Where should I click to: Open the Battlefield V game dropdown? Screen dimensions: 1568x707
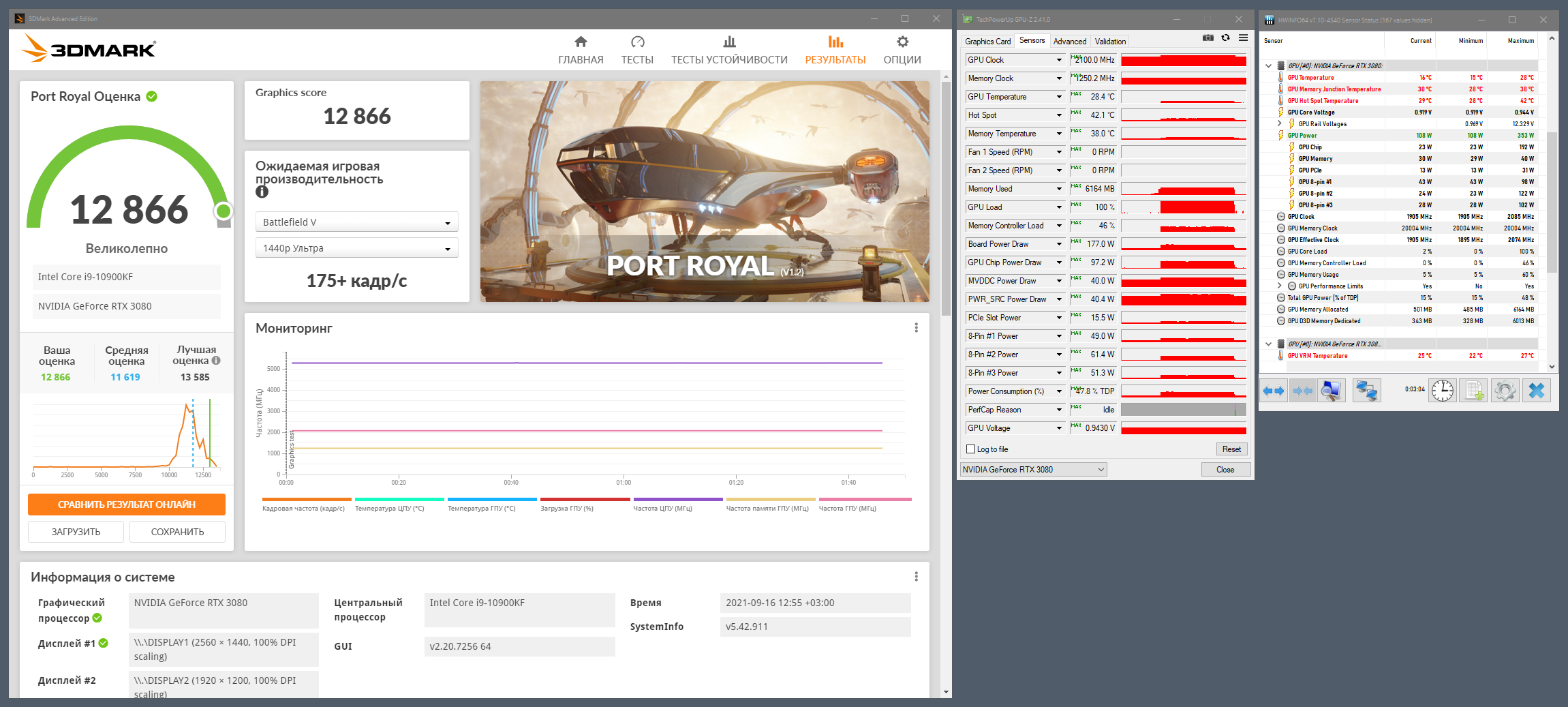[x=357, y=222]
